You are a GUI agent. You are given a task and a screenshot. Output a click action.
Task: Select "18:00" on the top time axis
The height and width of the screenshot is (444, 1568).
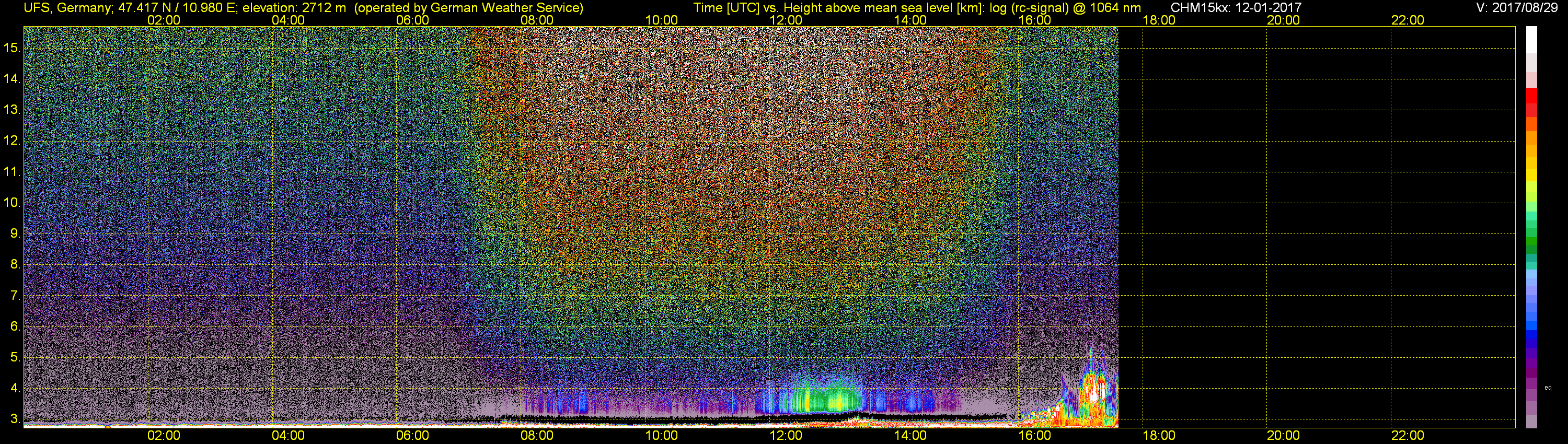tap(1159, 20)
